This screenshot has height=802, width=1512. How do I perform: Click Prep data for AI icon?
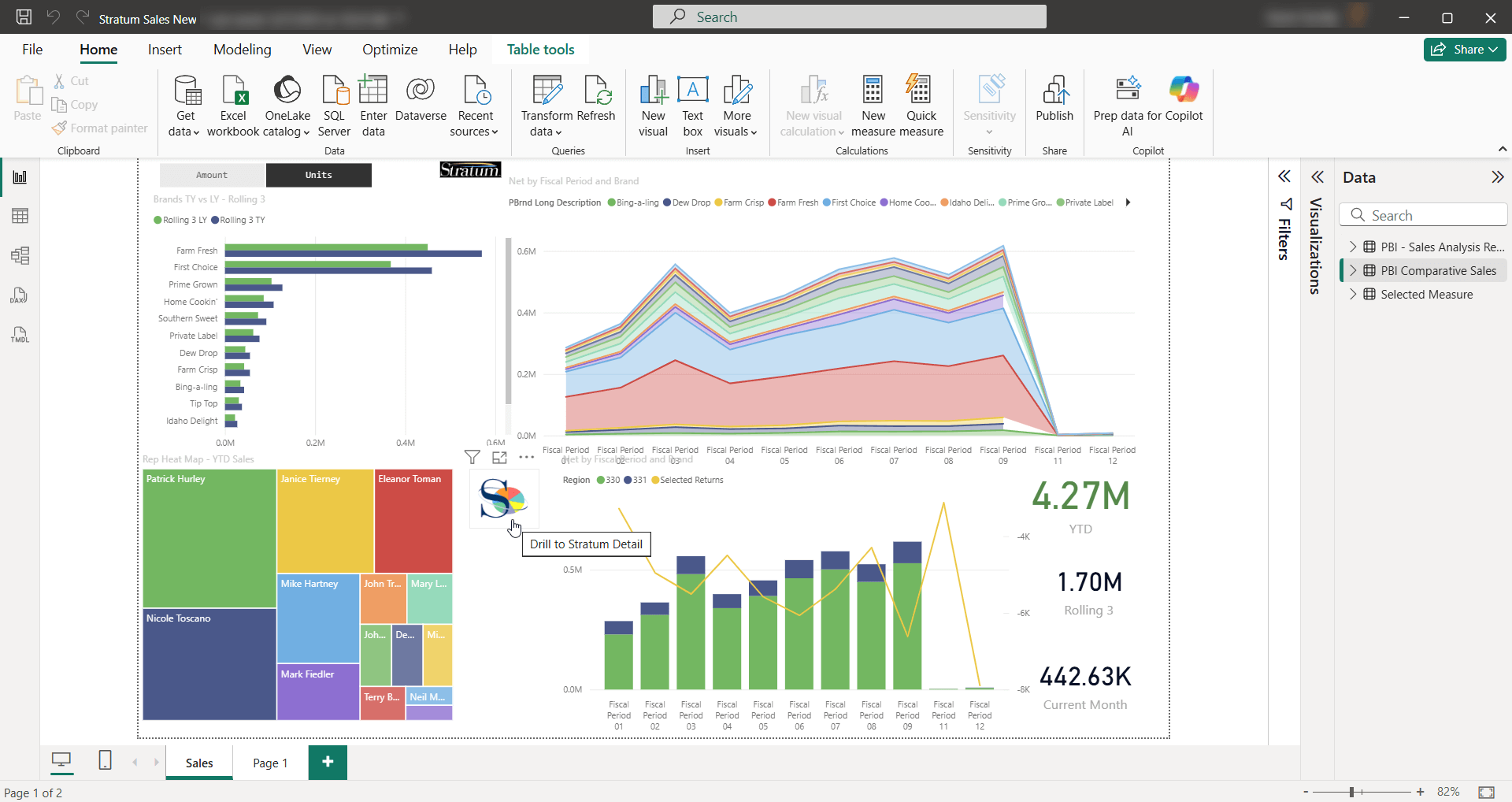click(1128, 90)
